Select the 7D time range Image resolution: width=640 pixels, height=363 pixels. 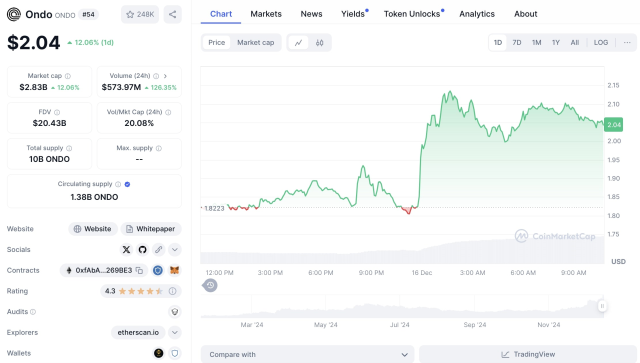point(517,42)
